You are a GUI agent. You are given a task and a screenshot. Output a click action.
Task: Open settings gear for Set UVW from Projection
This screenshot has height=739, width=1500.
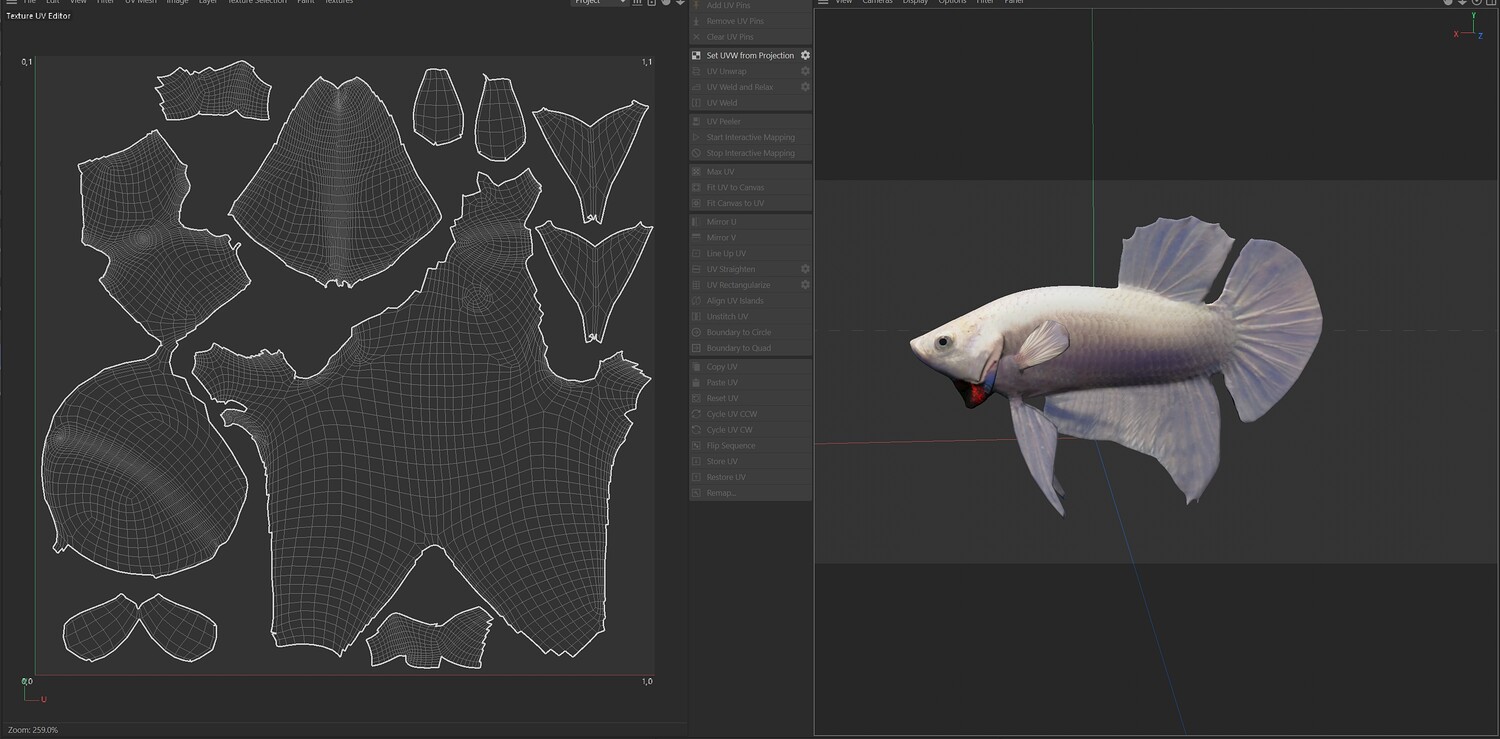tap(805, 56)
